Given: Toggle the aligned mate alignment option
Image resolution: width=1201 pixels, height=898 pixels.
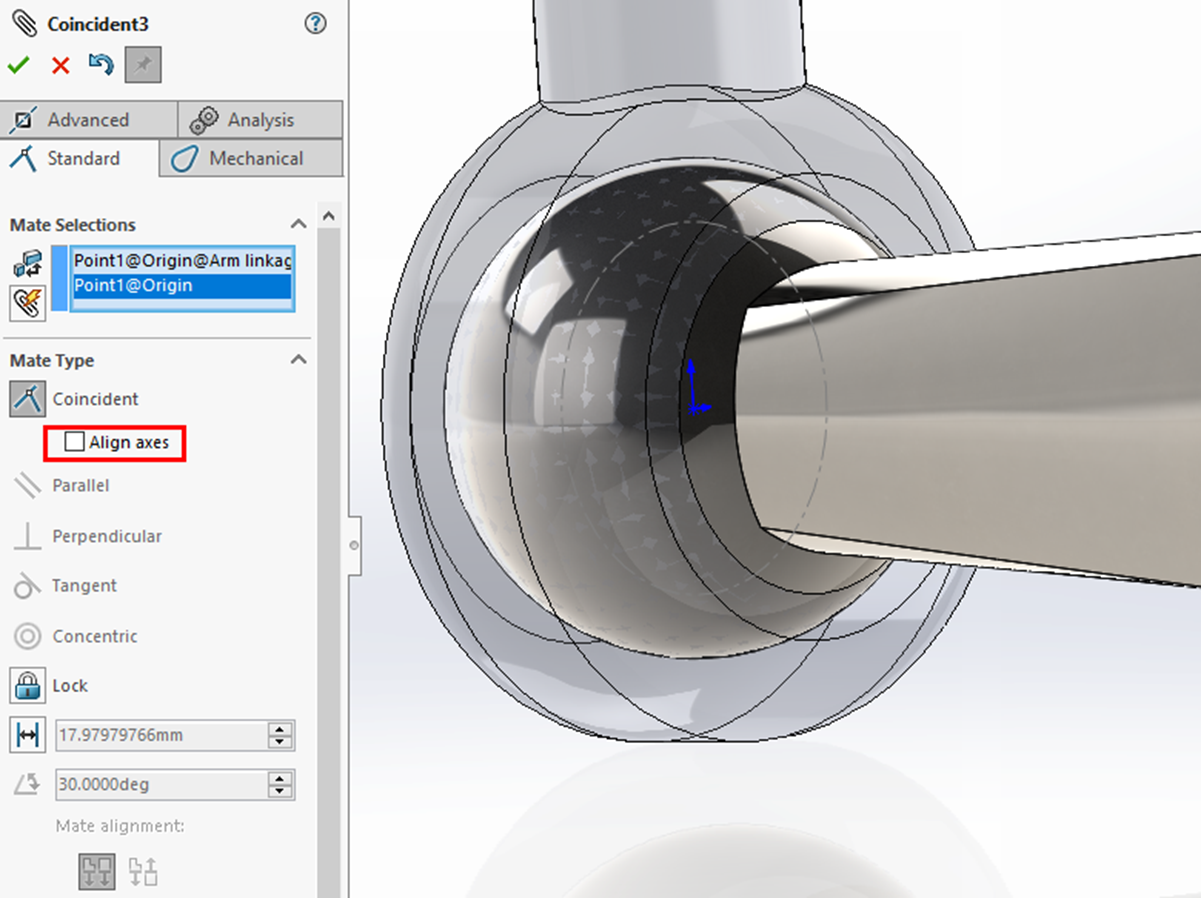Looking at the screenshot, I should point(97,870).
